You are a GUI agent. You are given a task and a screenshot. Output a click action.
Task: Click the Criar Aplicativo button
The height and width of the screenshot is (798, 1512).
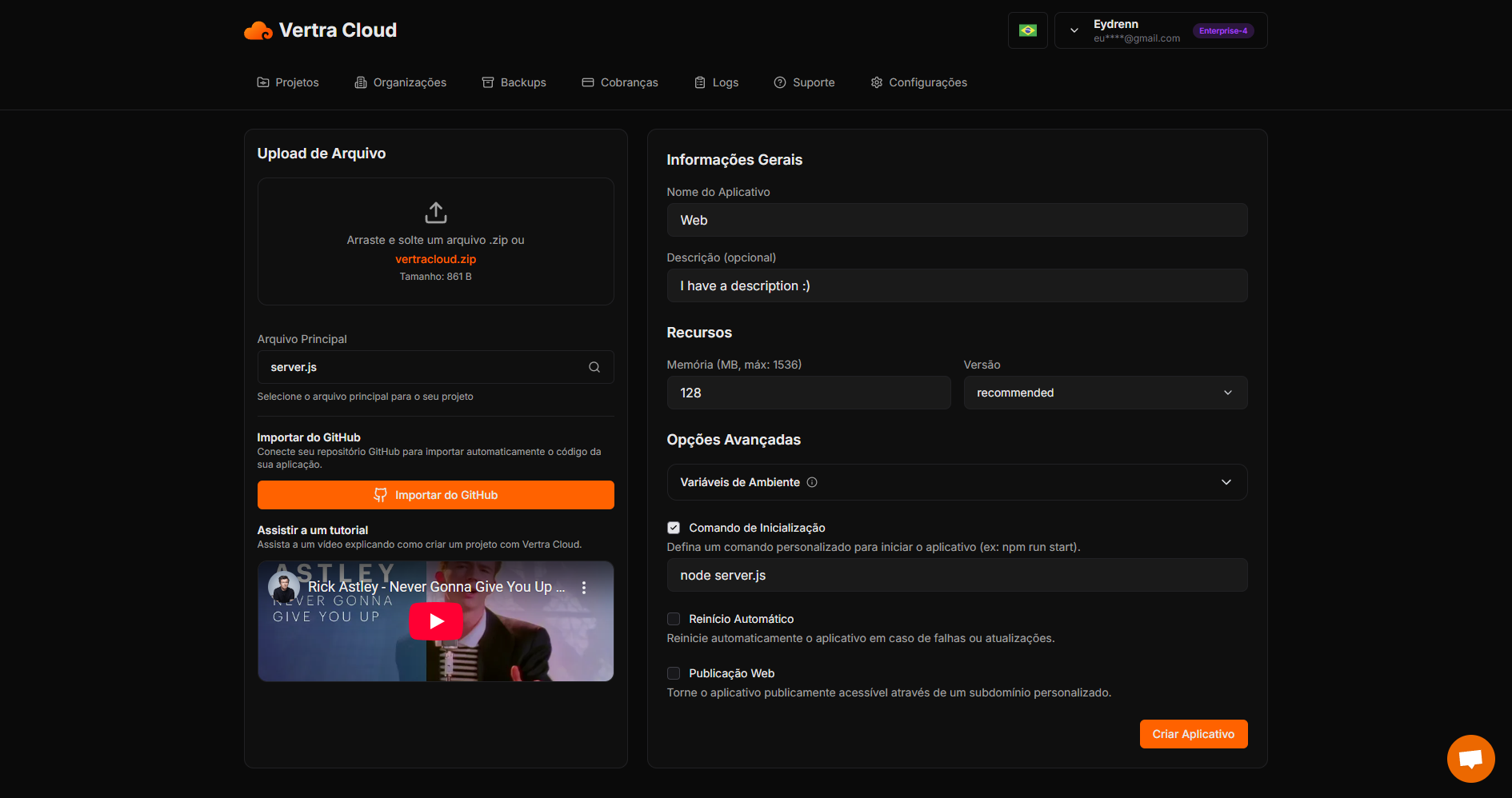point(1194,734)
